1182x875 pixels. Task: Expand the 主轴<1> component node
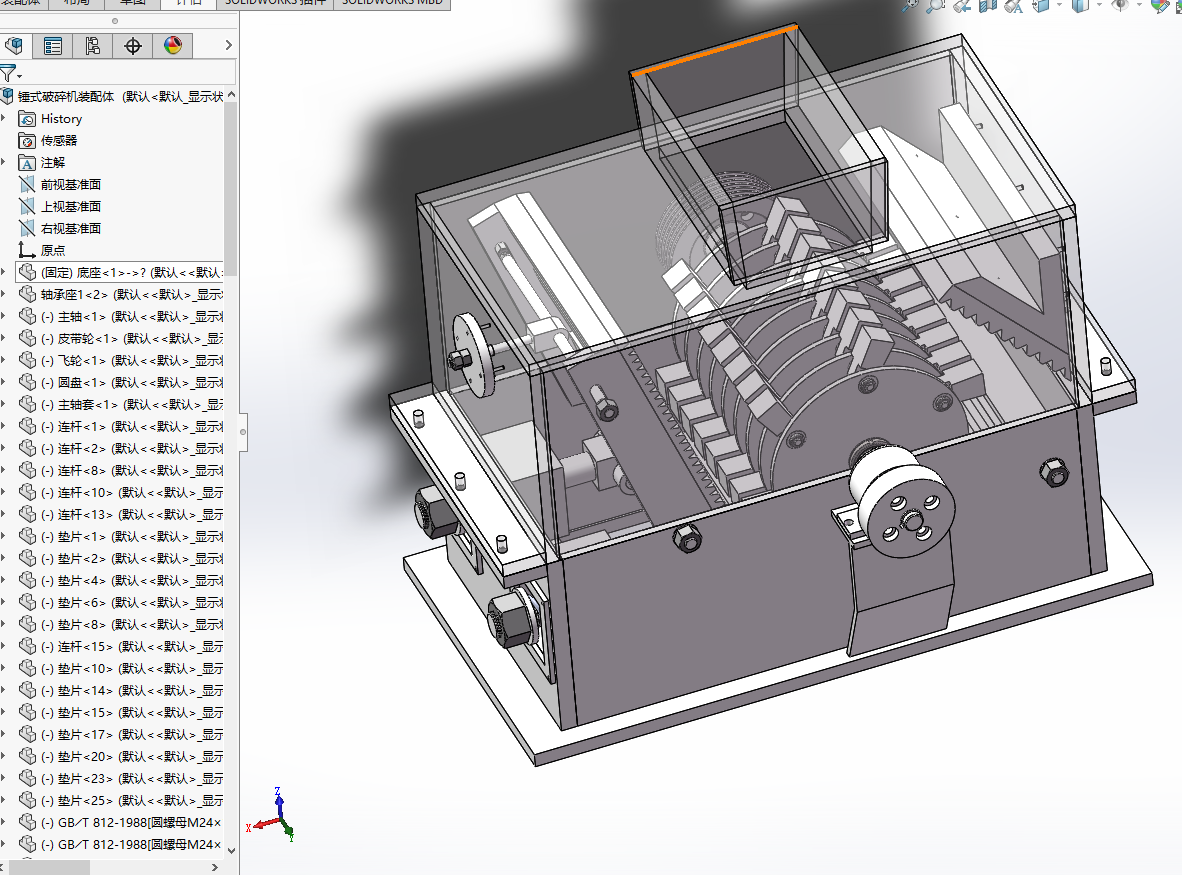5,316
